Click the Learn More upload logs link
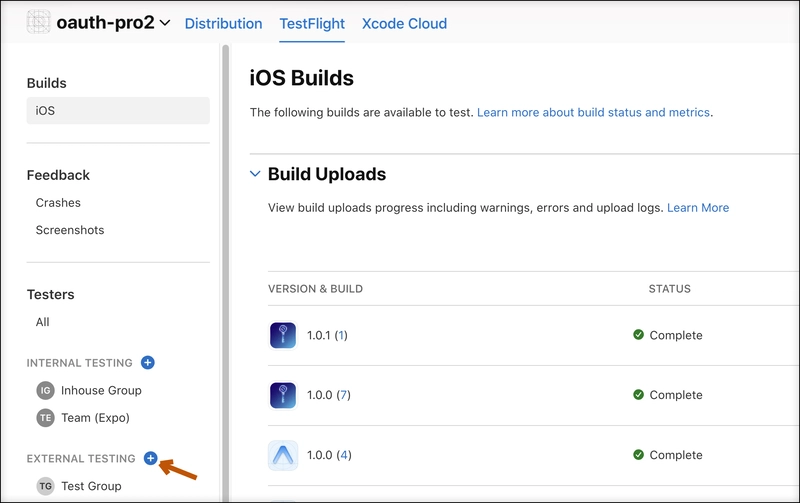800x503 pixels. 698,208
